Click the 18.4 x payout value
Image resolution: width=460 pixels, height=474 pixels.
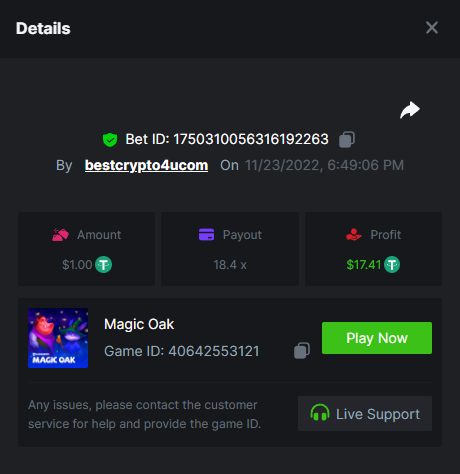(x=230, y=265)
